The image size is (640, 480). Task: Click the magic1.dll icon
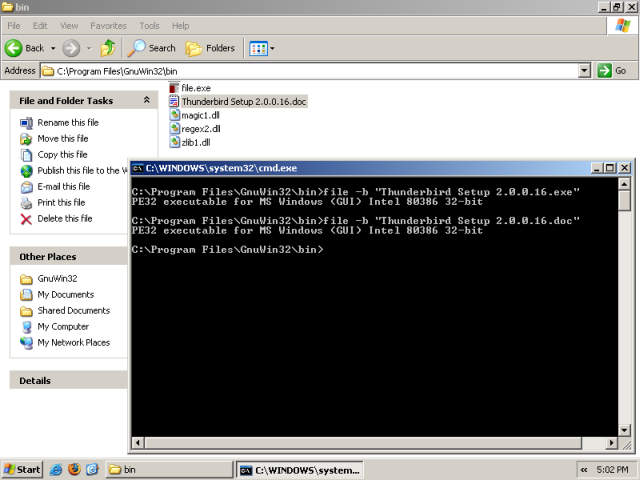coord(174,115)
